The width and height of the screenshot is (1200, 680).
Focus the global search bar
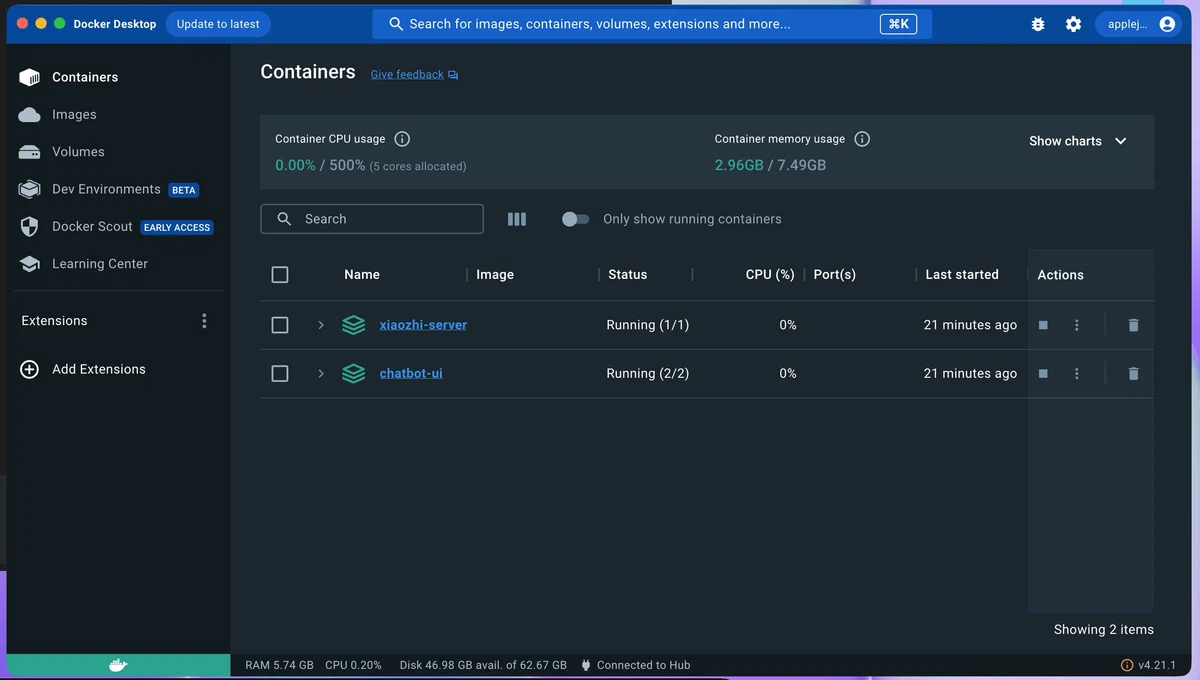pos(652,24)
